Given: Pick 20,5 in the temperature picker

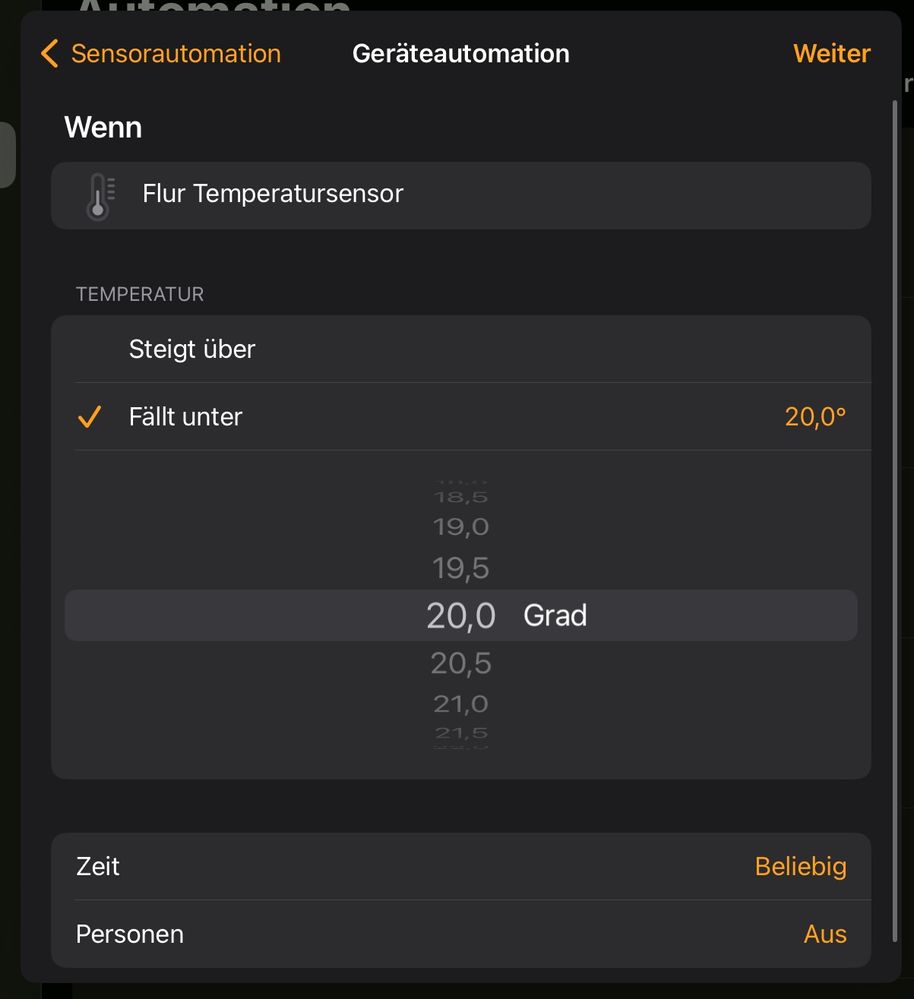Looking at the screenshot, I should (x=461, y=662).
